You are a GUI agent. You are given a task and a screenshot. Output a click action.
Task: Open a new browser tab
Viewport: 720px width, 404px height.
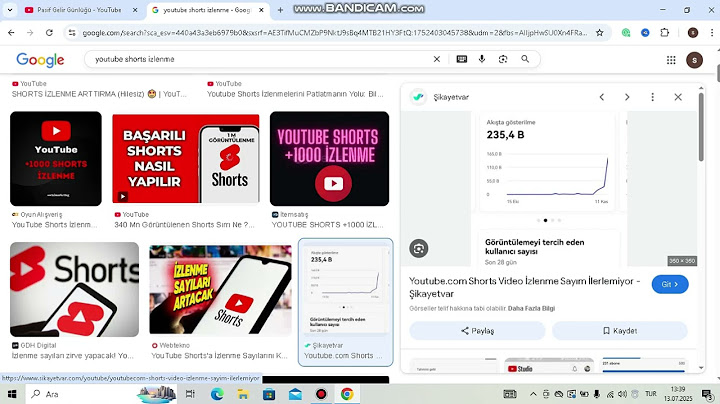point(280,10)
